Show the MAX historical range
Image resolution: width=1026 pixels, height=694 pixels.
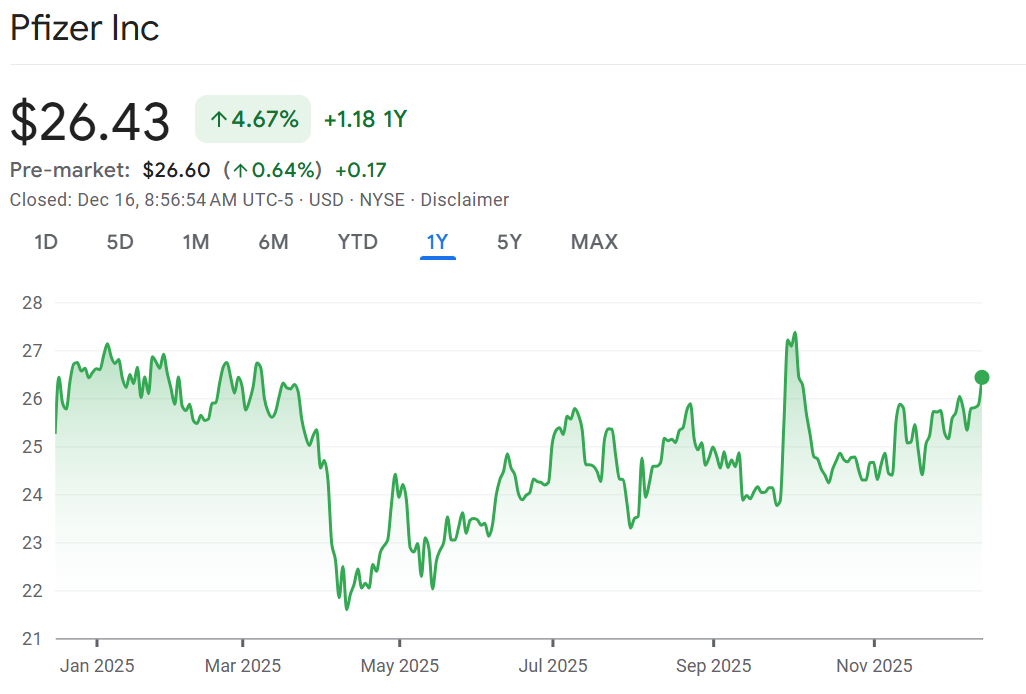594,242
